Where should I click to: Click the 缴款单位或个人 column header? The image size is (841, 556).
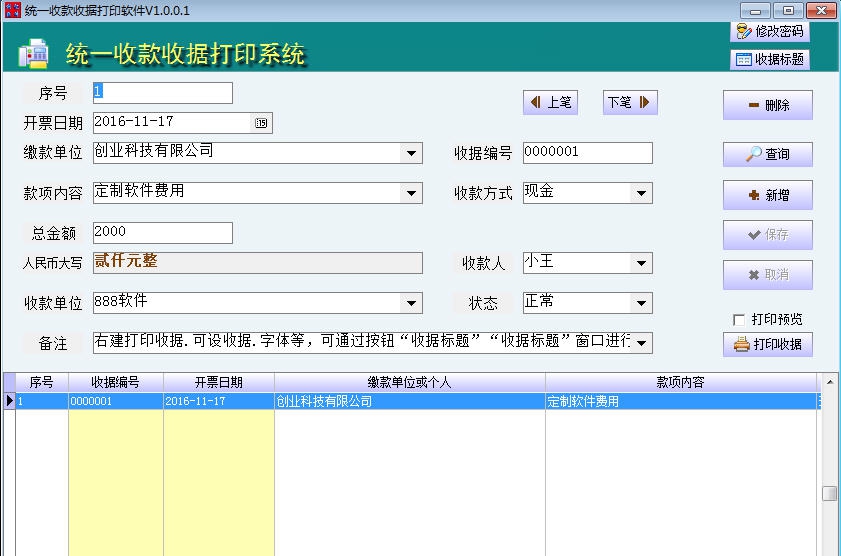click(410, 382)
